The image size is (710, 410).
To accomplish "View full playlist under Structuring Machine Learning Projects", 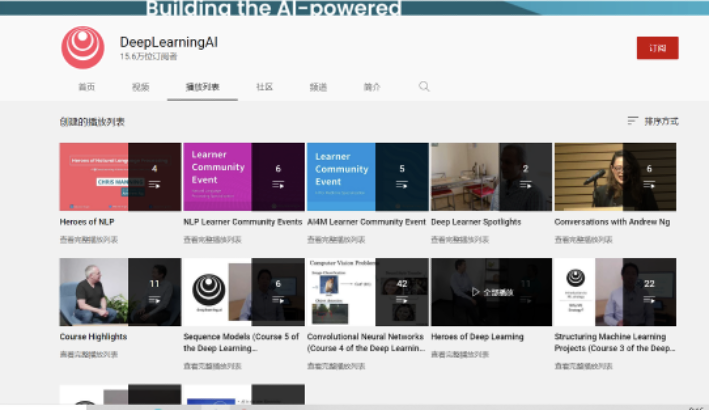I will point(583,366).
